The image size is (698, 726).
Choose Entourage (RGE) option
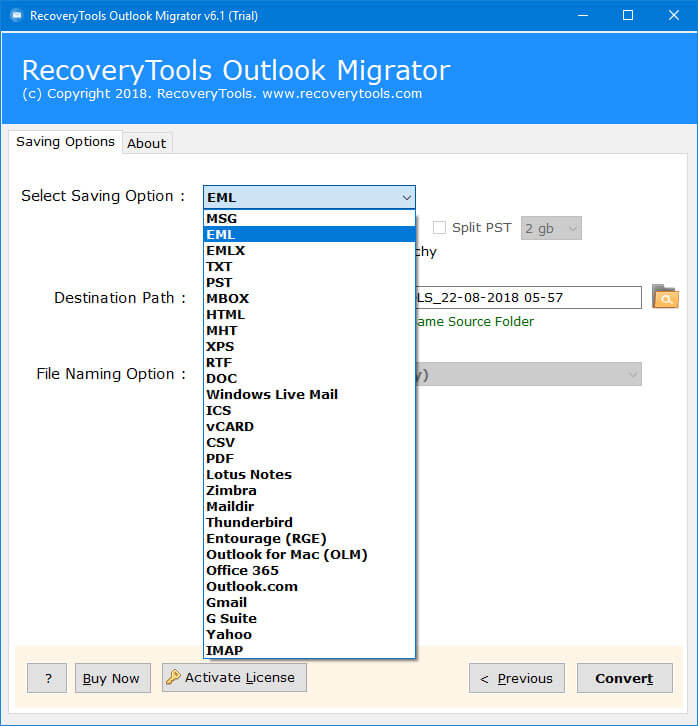(x=309, y=538)
